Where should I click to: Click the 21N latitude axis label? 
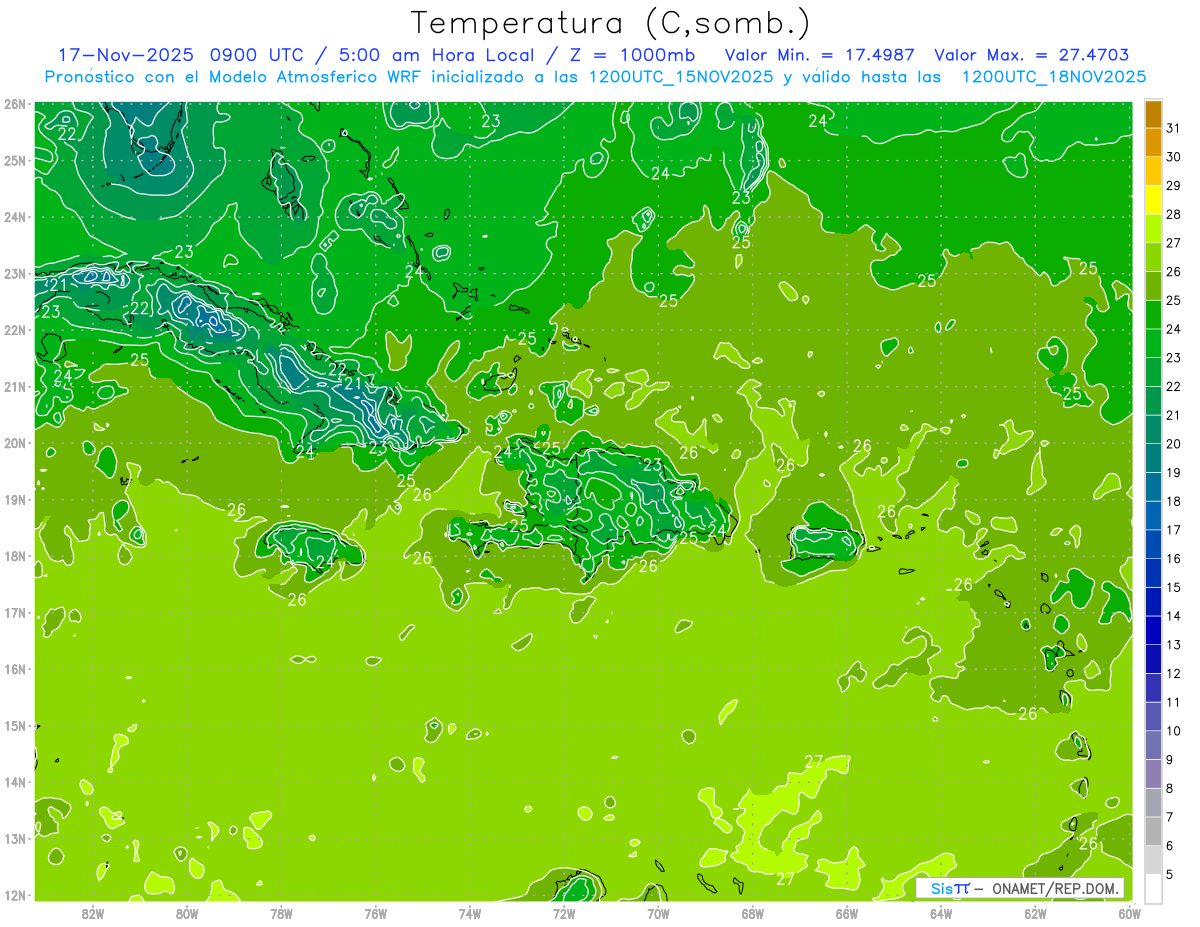[14, 386]
